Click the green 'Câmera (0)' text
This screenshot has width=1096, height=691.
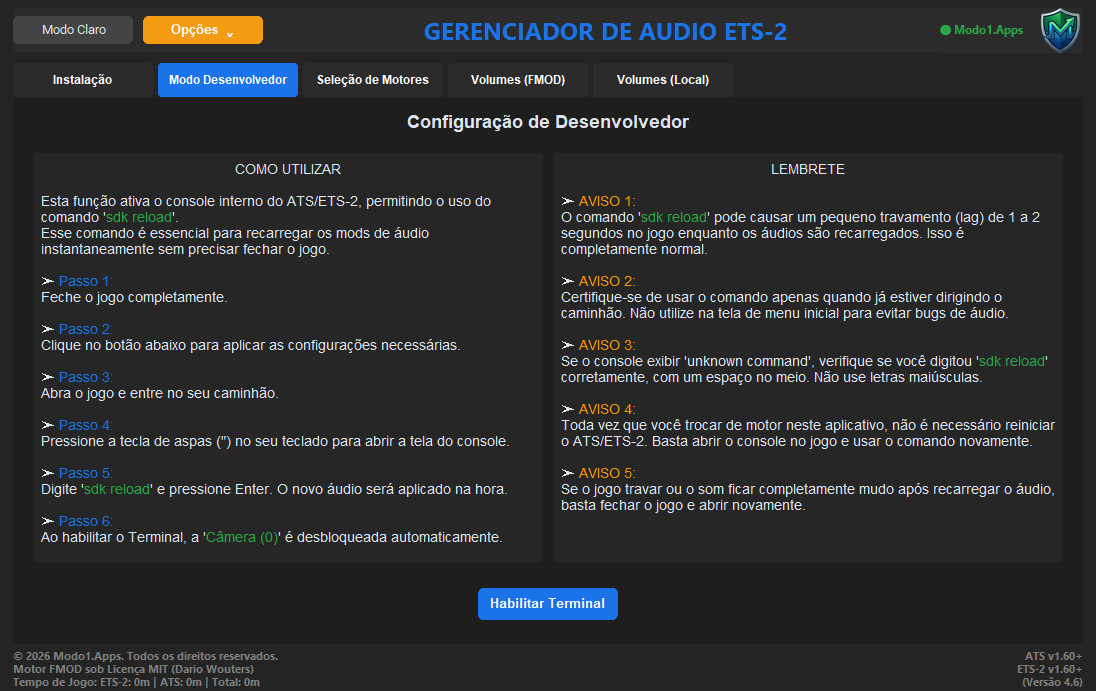coord(242,537)
